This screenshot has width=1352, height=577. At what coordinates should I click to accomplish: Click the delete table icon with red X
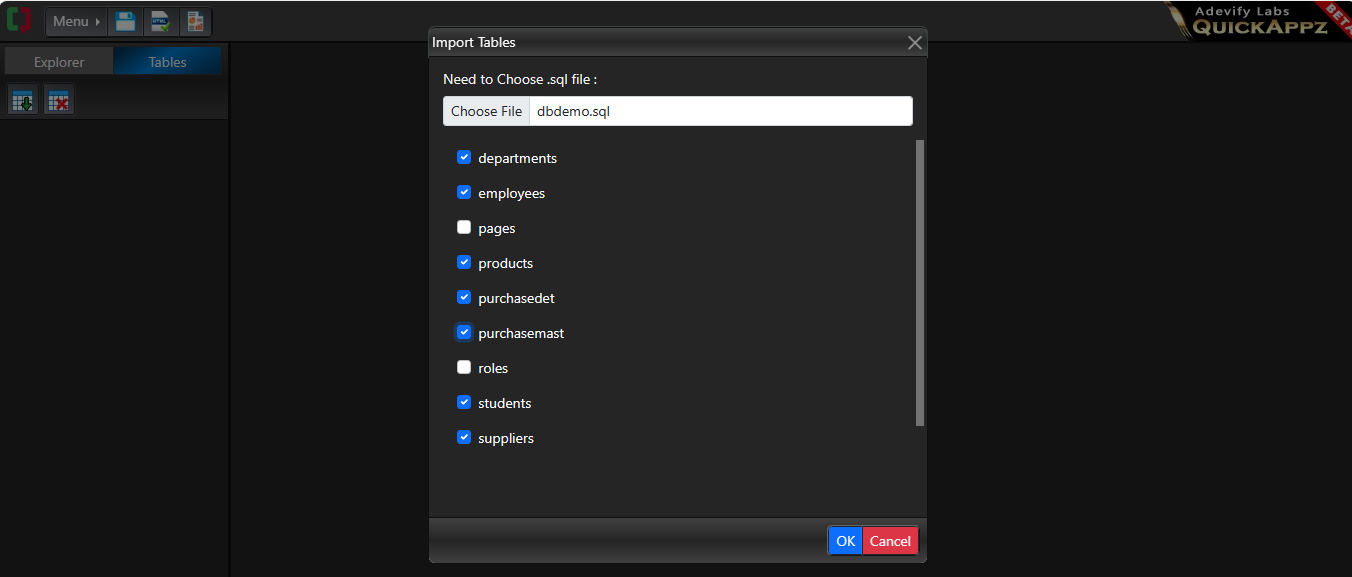[x=59, y=100]
